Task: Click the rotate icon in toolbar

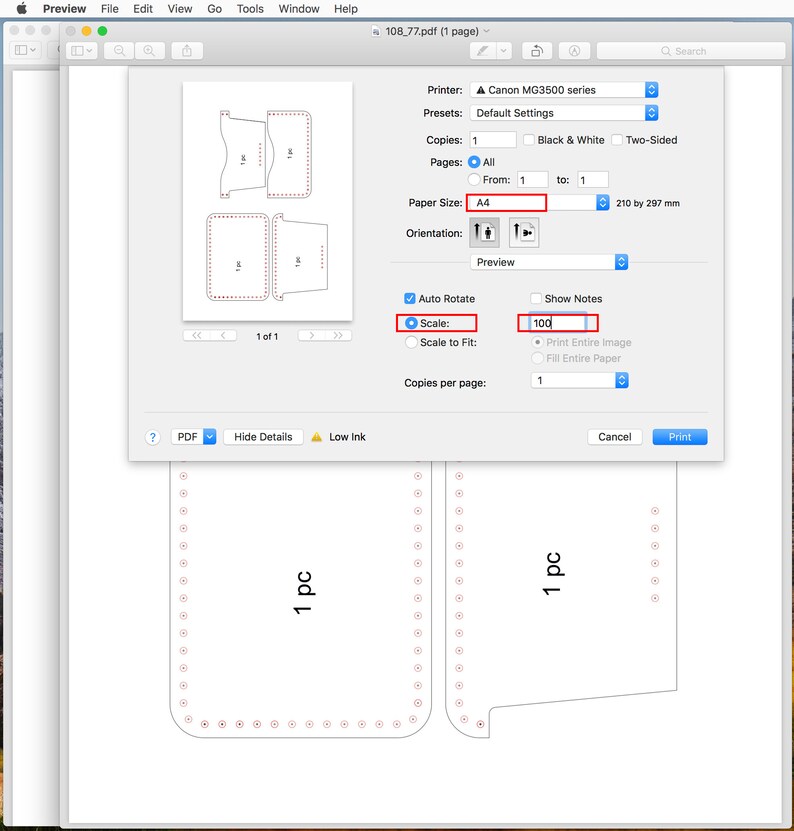Action: [537, 51]
